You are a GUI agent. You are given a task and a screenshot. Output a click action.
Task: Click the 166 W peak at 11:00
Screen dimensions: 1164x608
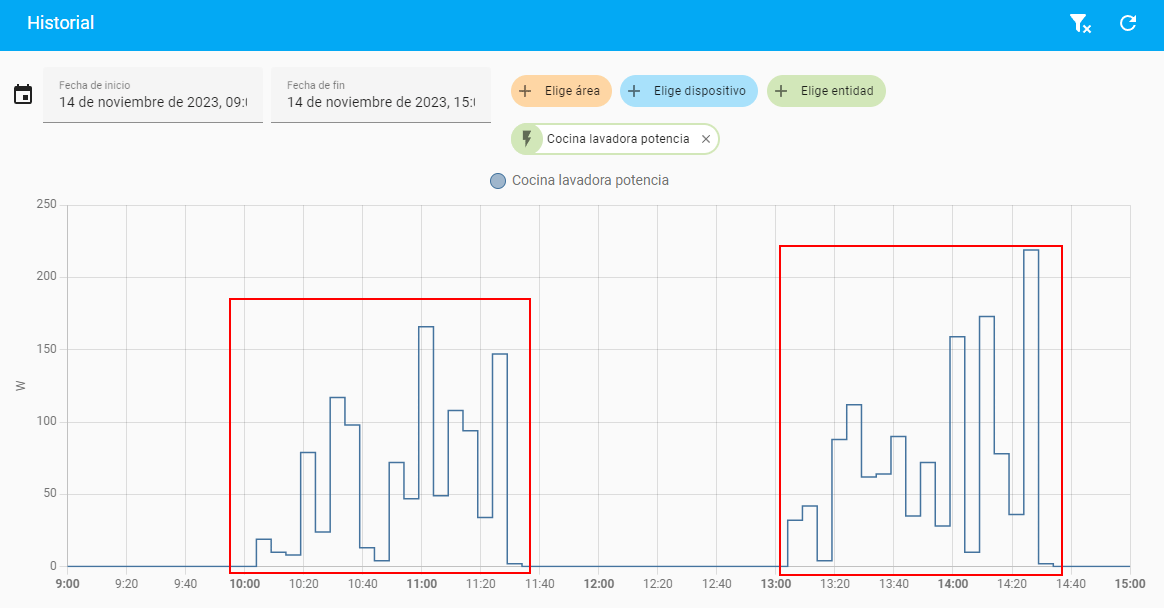(x=426, y=328)
